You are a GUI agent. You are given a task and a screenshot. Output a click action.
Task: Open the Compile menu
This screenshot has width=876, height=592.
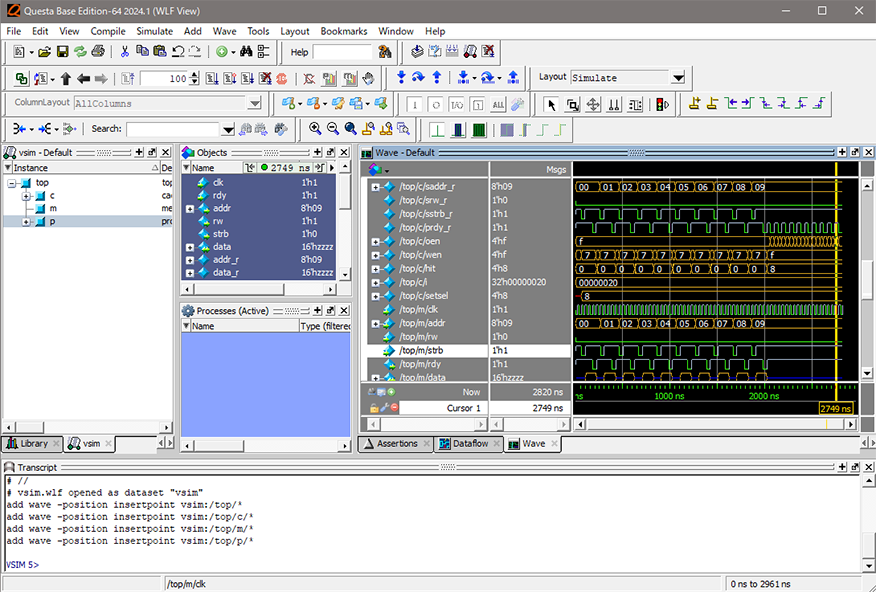click(x=108, y=31)
